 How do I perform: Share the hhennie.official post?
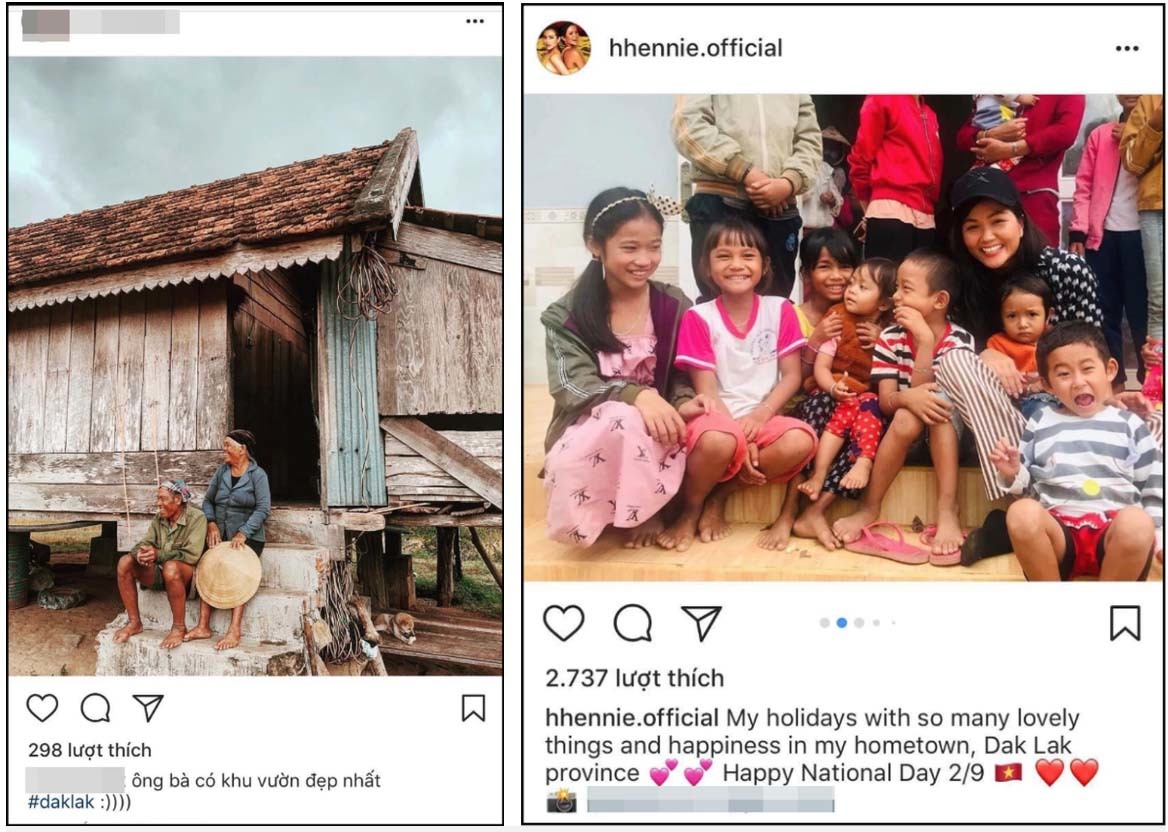701,623
